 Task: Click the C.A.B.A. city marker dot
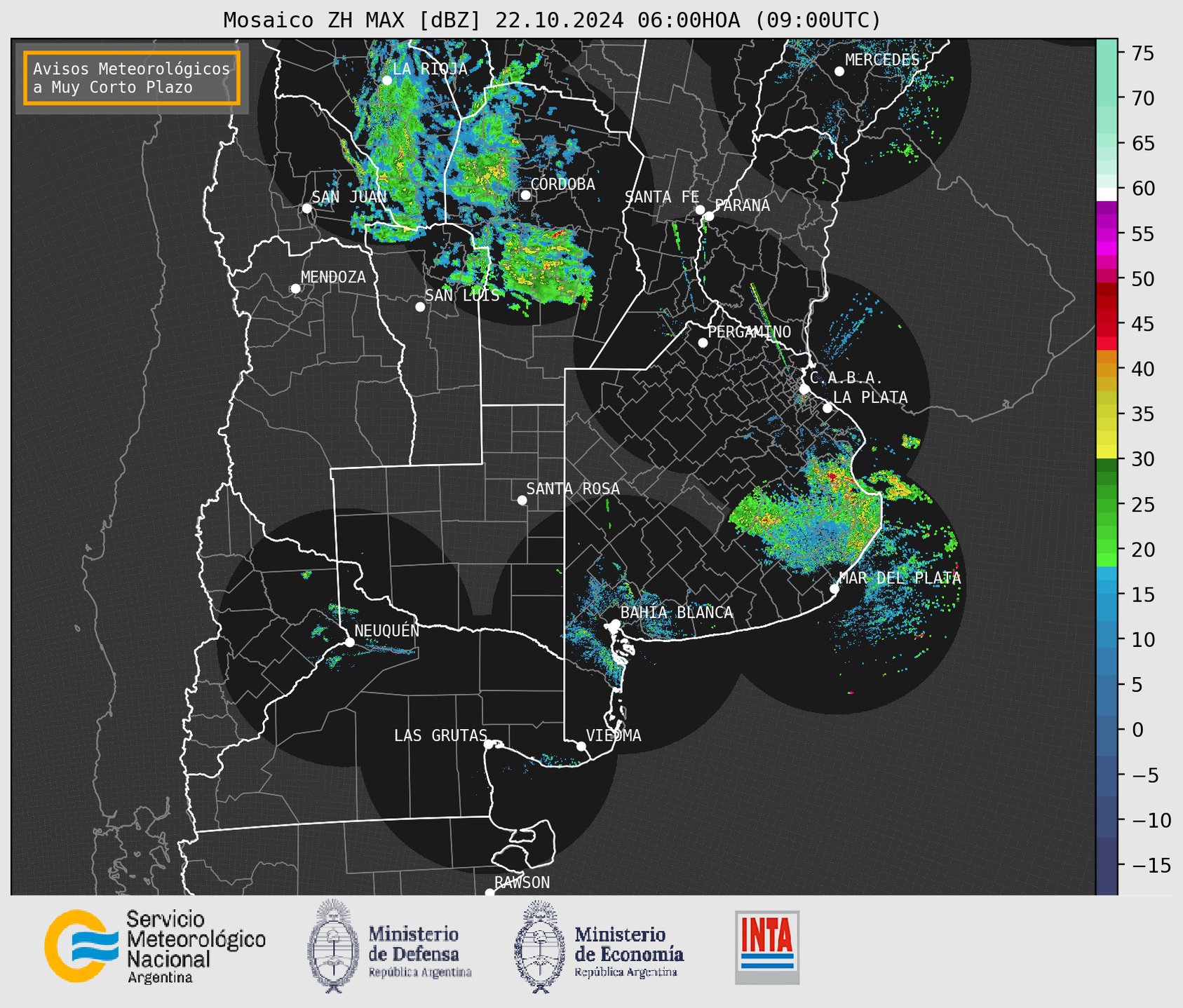point(804,389)
